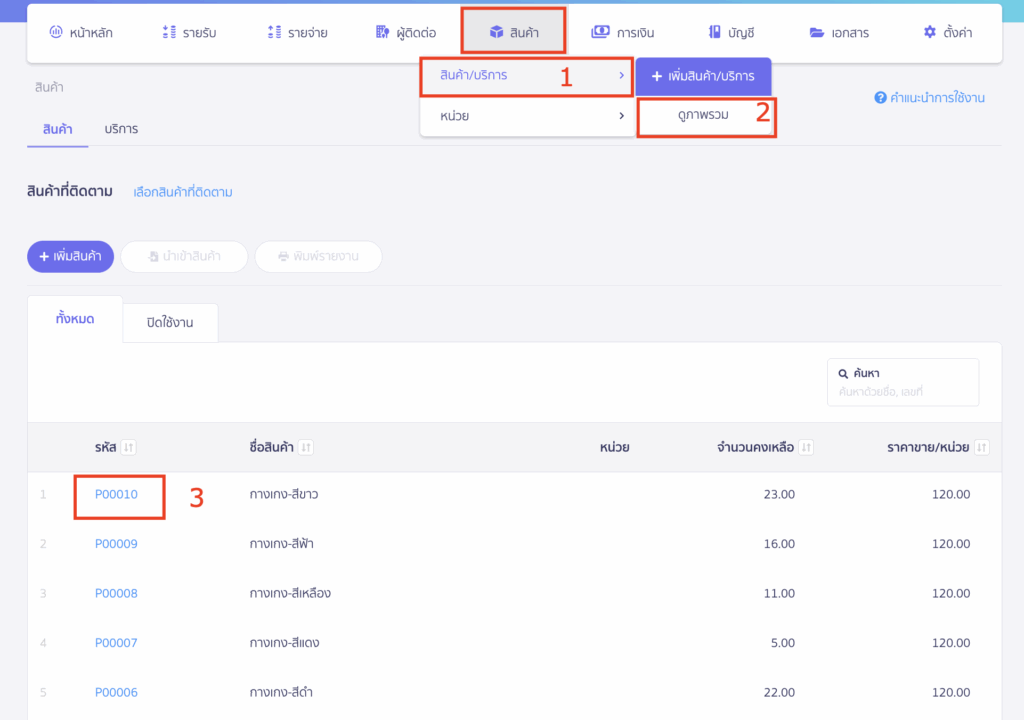Expand the หน่วย submenu item
Screen dimensions: 1024x720
pos(526,116)
